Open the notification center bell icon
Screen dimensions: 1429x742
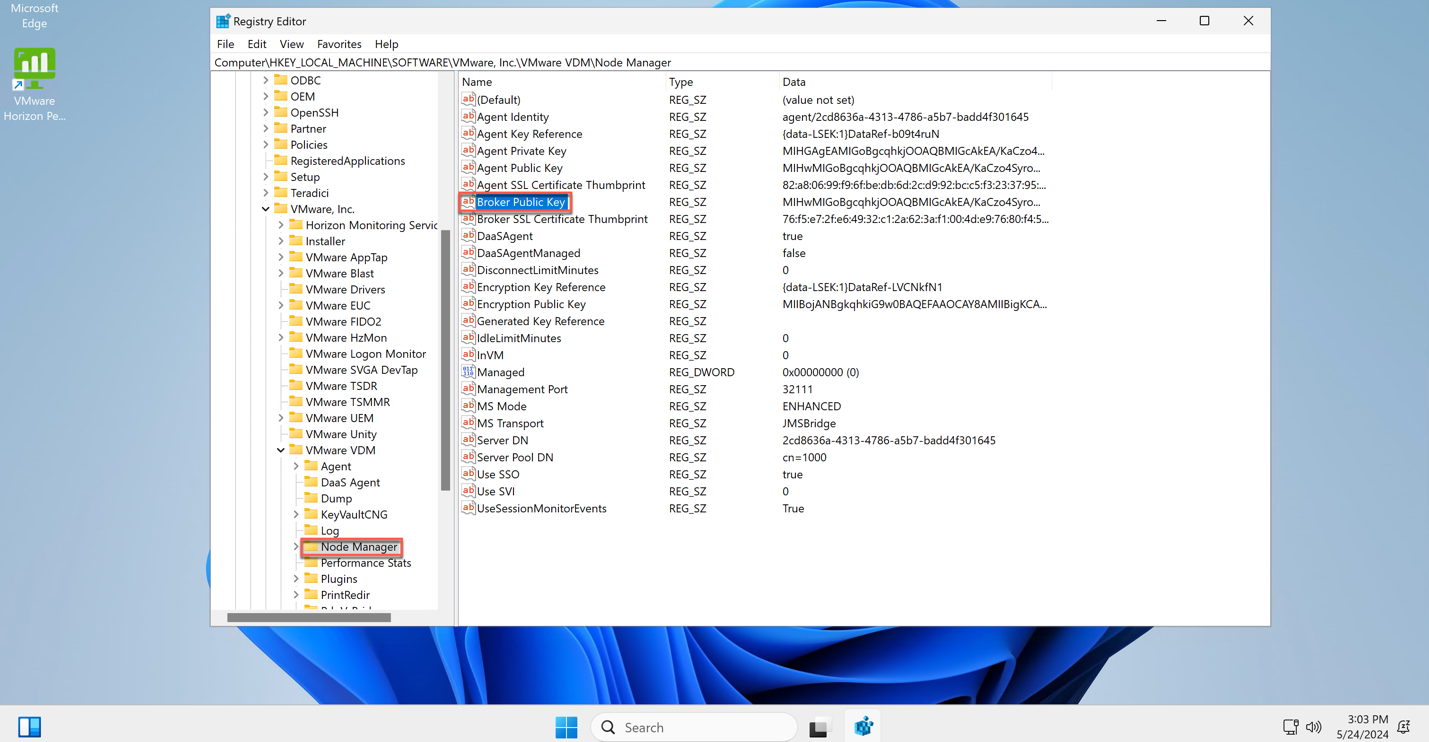point(1404,727)
